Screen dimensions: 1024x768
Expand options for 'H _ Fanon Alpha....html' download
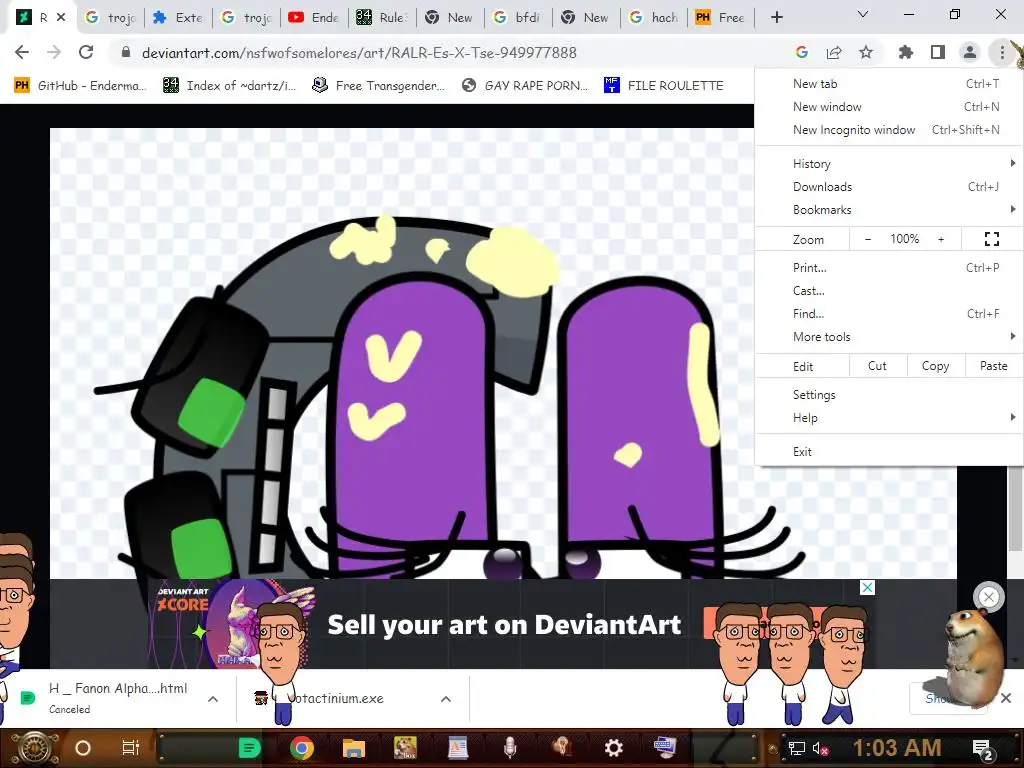coord(213,699)
